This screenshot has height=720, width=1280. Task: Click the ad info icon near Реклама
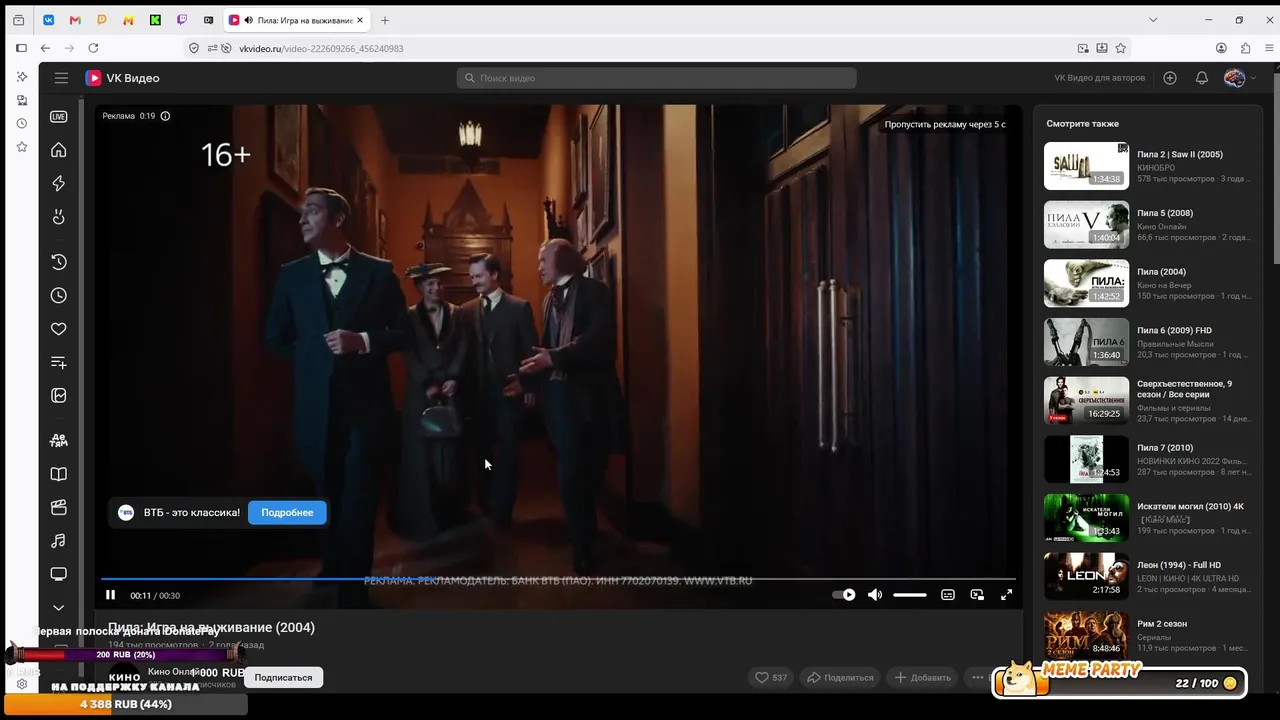coord(165,116)
